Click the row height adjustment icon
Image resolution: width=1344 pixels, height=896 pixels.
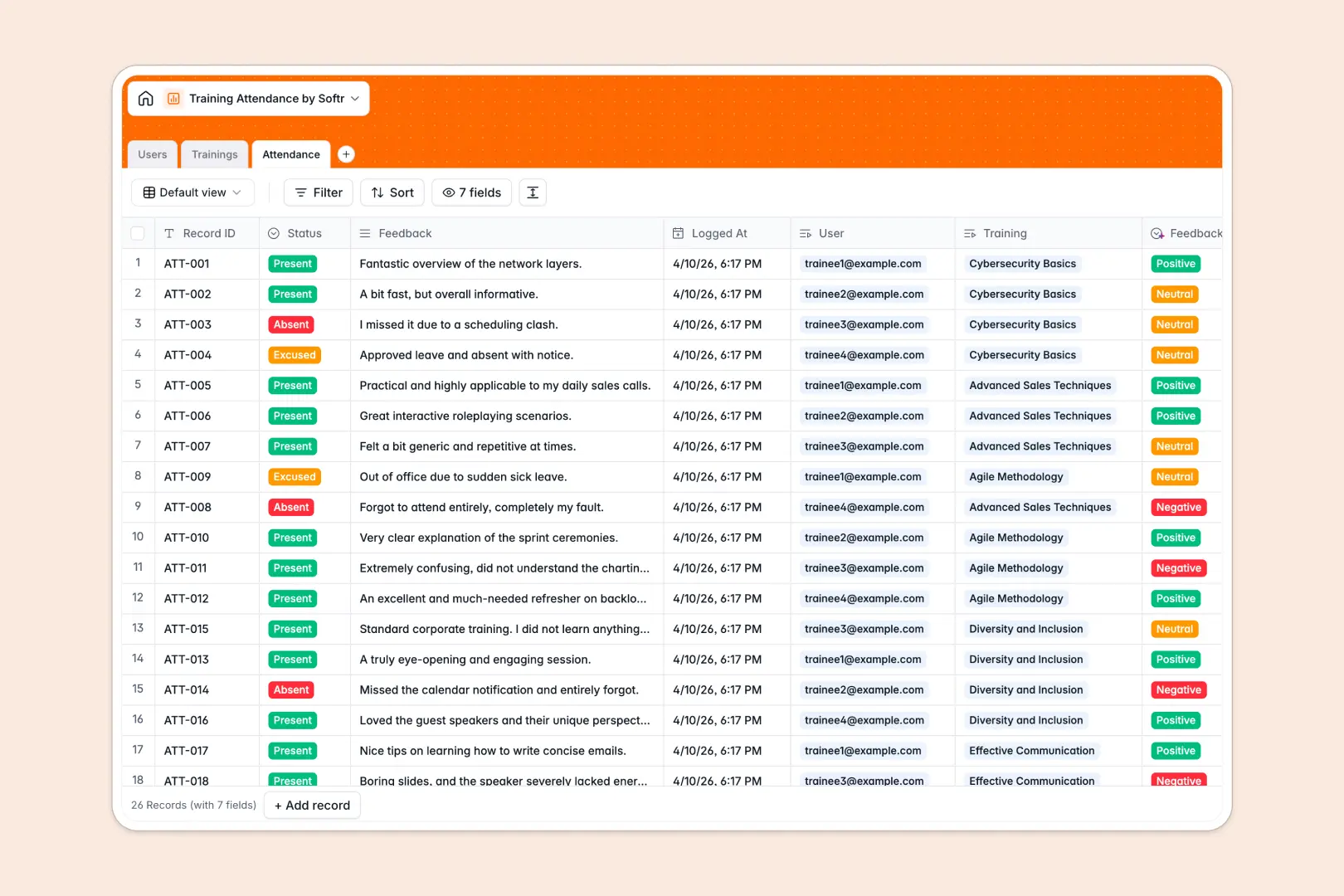click(532, 192)
